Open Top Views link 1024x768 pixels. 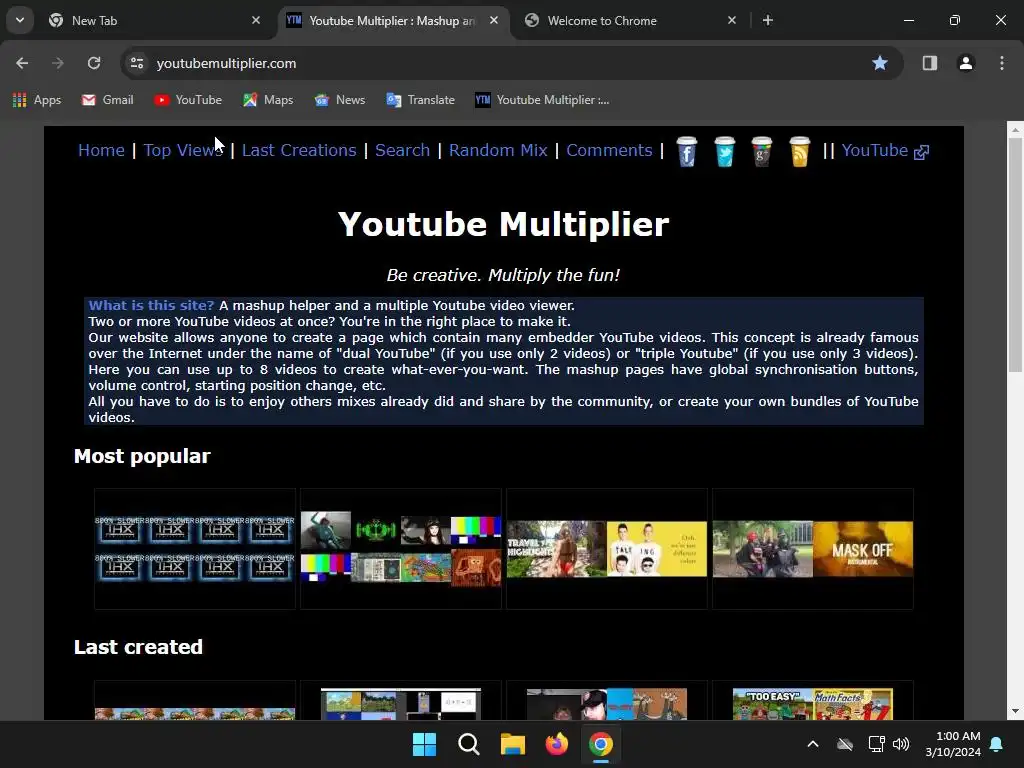(x=184, y=150)
